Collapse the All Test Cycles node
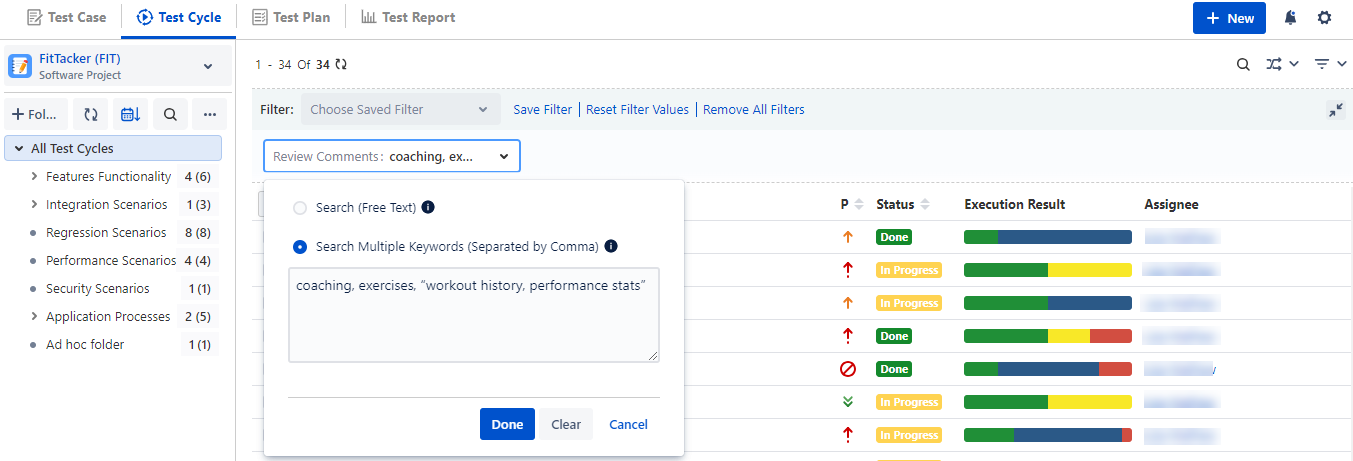 [19, 148]
